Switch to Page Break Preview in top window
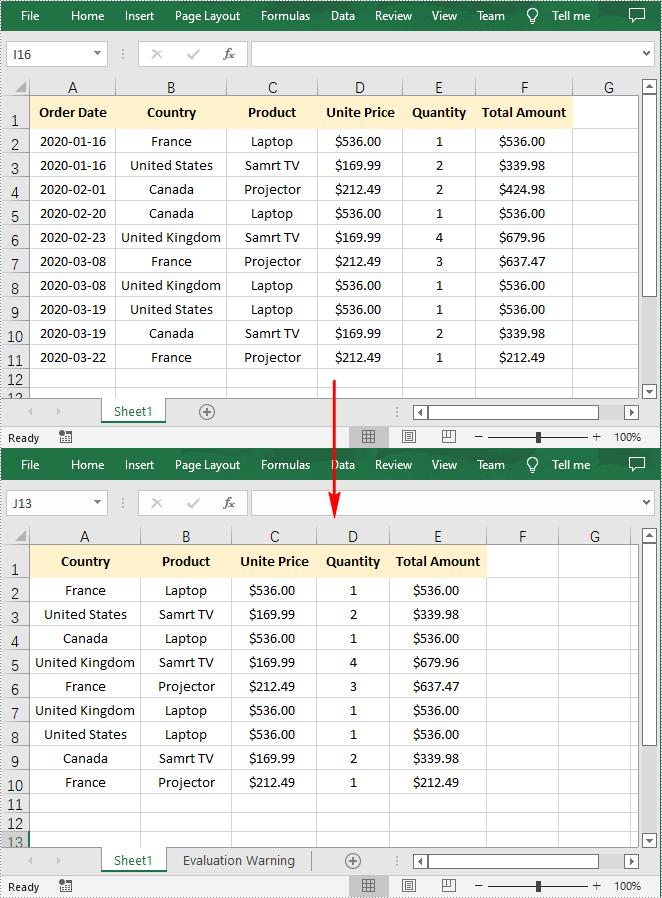This screenshot has height=898, width=662. (x=449, y=437)
